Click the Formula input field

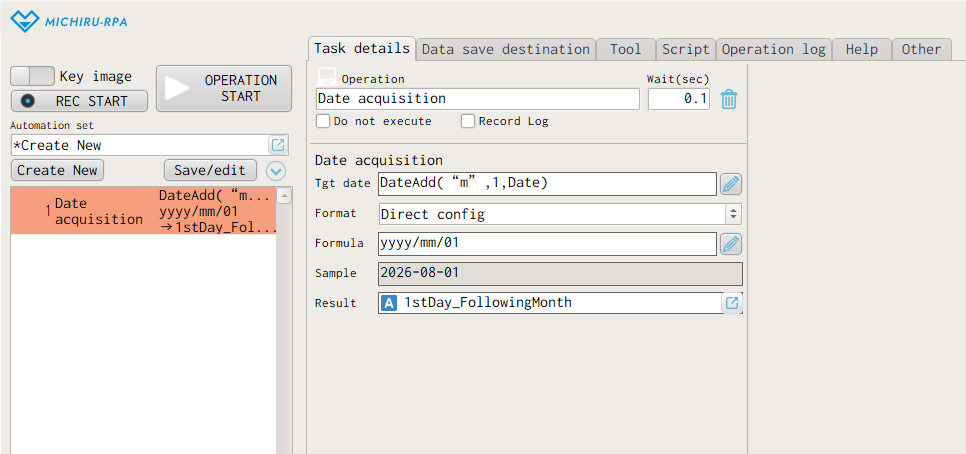547,244
